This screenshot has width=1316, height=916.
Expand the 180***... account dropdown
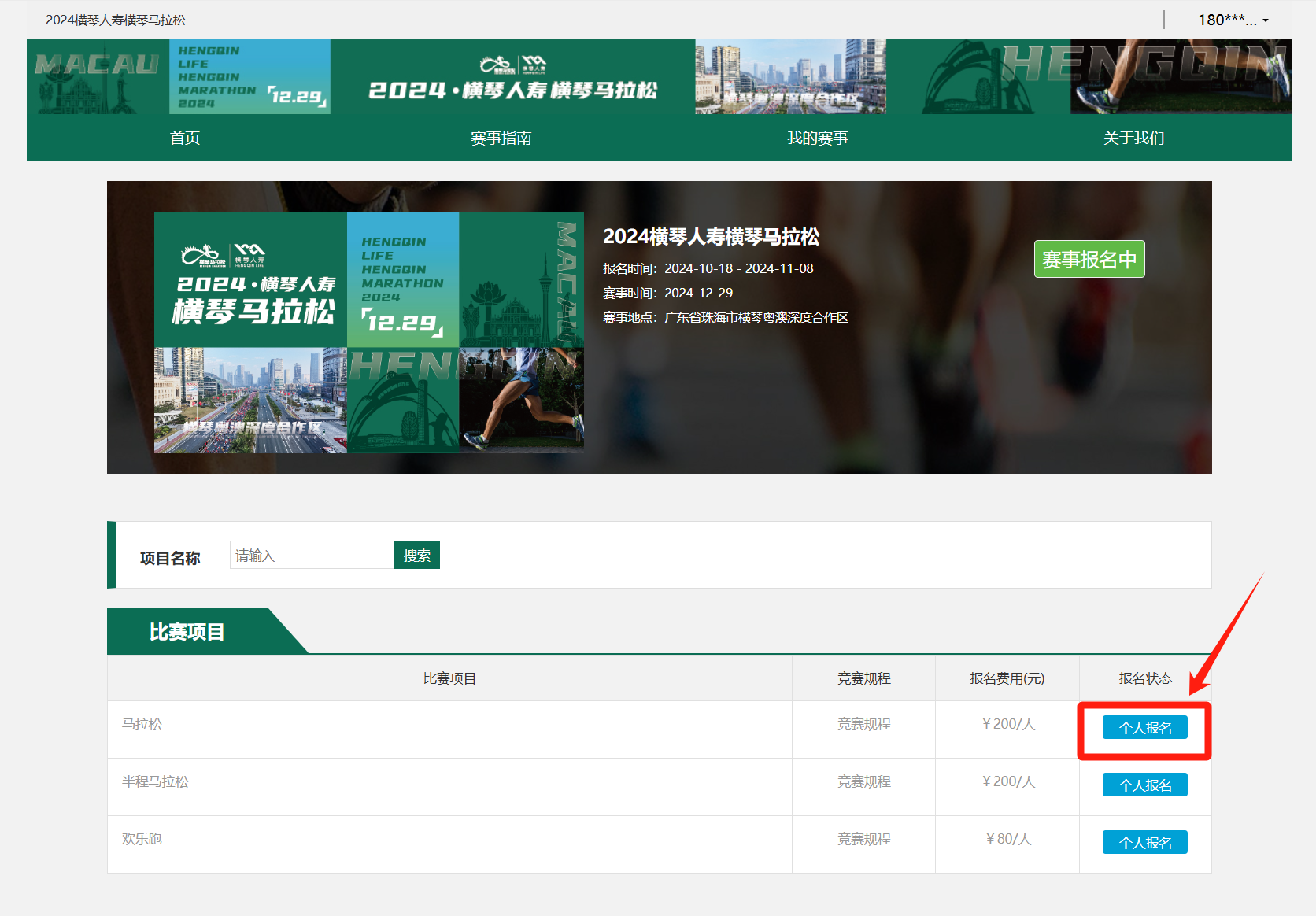[x=1233, y=20]
